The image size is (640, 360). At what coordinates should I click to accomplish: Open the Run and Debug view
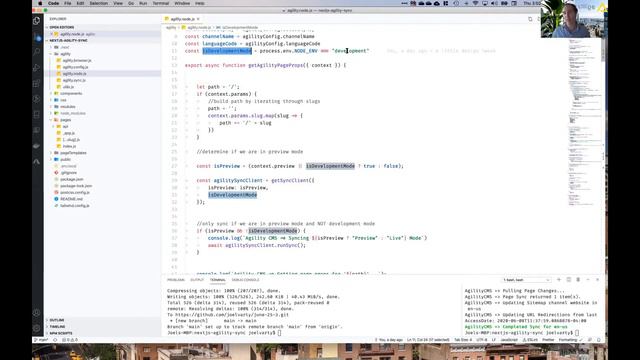click(x=37, y=67)
